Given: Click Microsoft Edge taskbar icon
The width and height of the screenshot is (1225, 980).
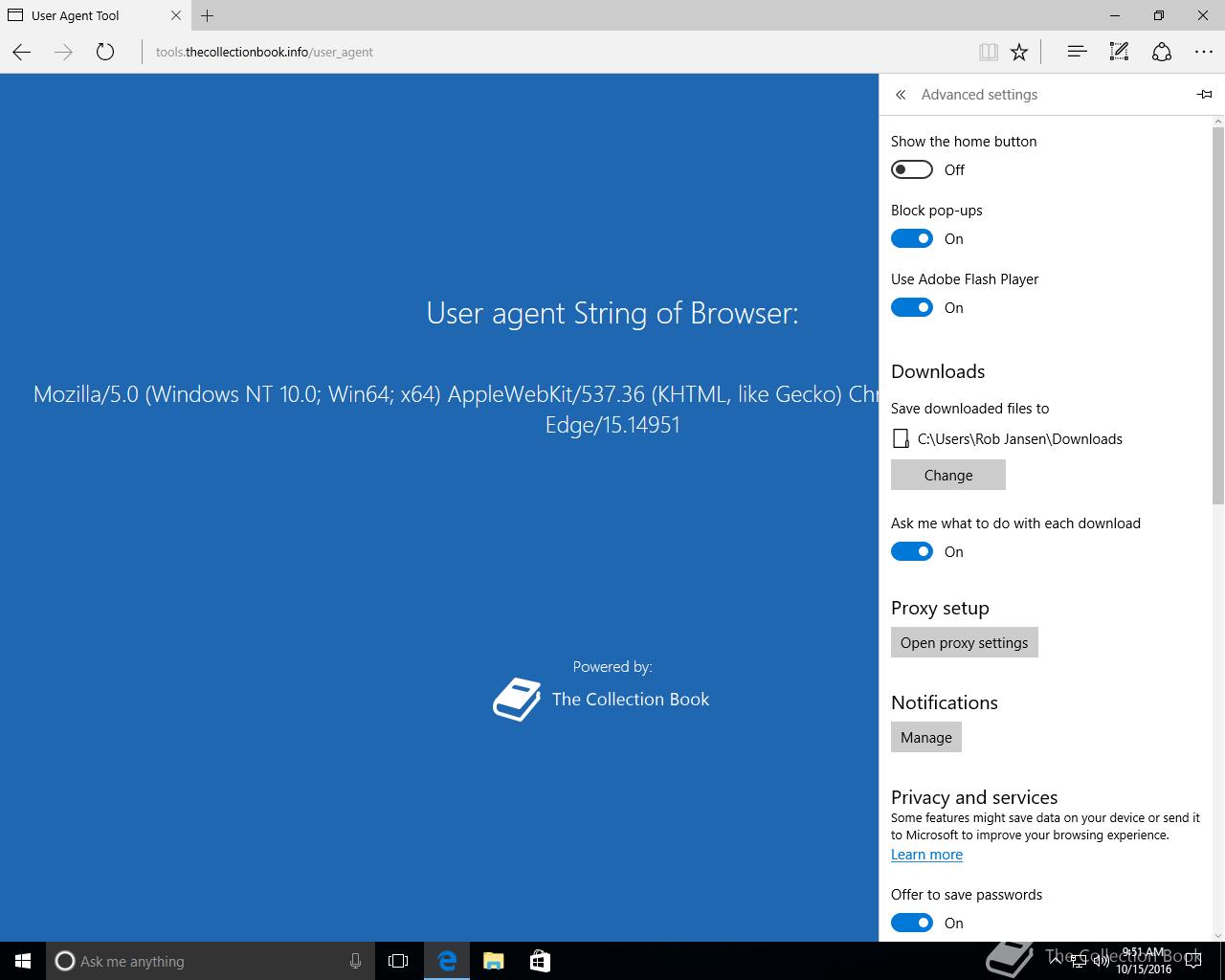Looking at the screenshot, I should pos(447,961).
